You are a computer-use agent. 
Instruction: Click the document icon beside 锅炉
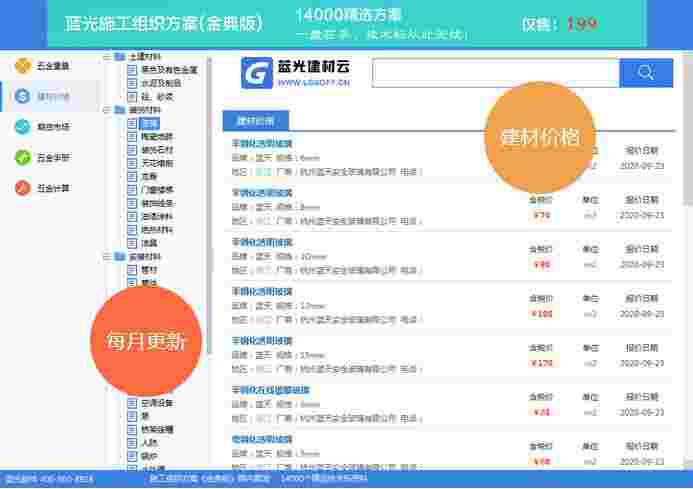coord(132,455)
